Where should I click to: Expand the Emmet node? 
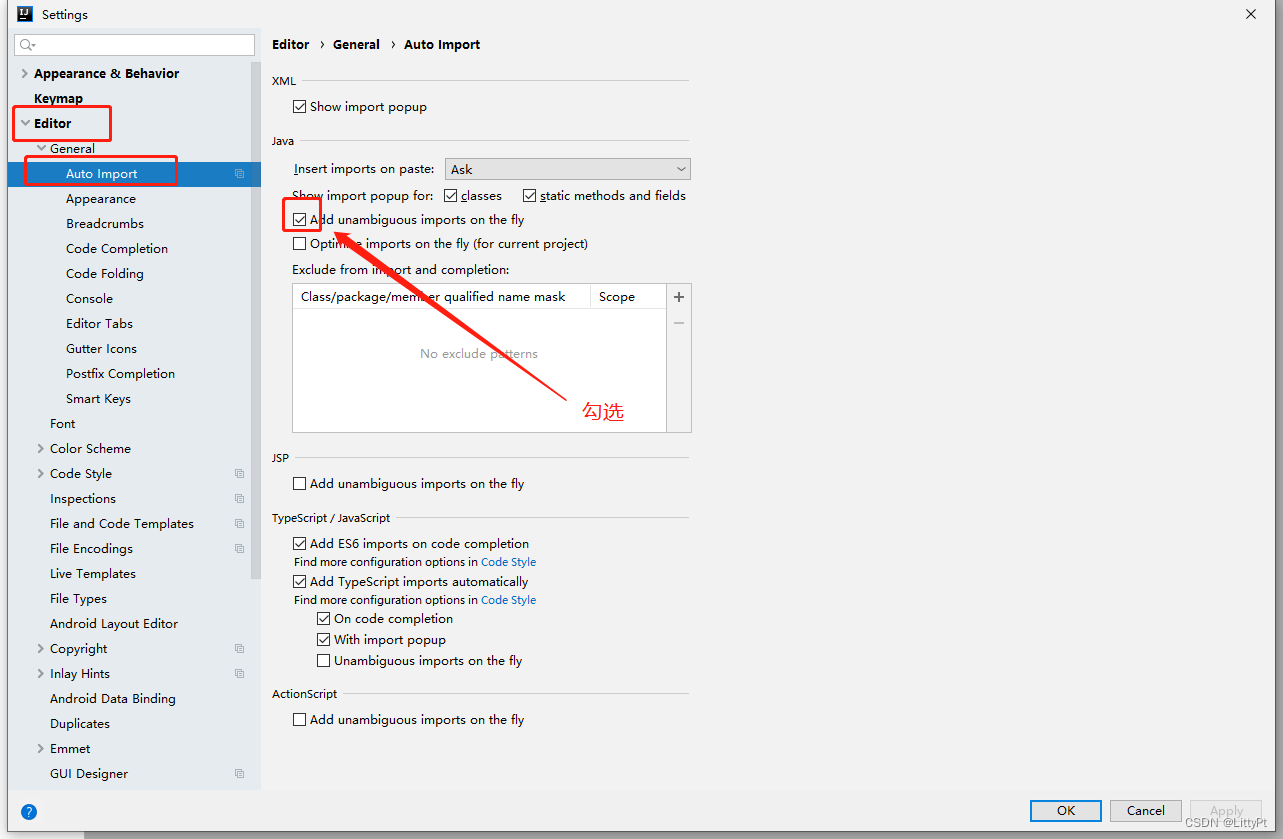pos(41,749)
